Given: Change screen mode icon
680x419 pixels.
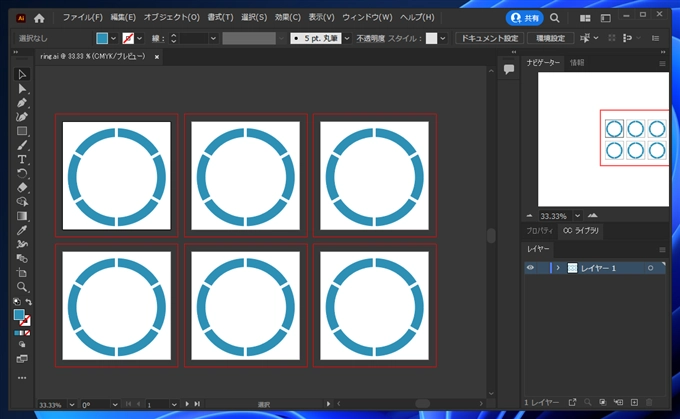Looking at the screenshot, I should pyautogui.click(x=22, y=359).
